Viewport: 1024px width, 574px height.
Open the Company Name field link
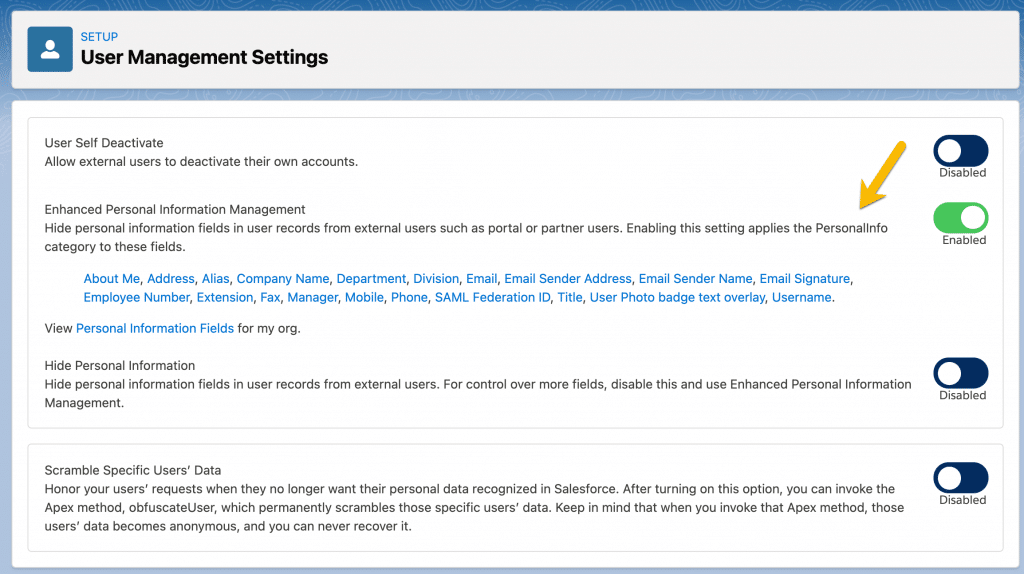click(283, 279)
